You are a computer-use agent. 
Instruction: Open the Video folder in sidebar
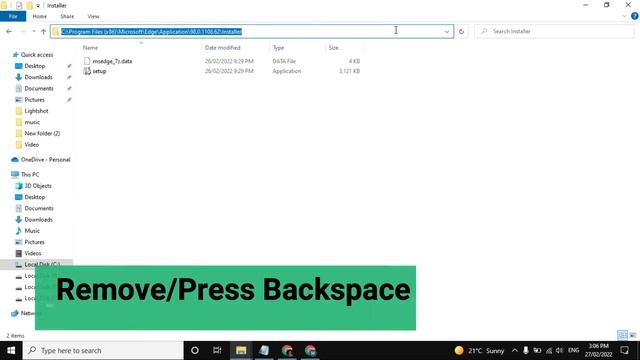[x=31, y=144]
